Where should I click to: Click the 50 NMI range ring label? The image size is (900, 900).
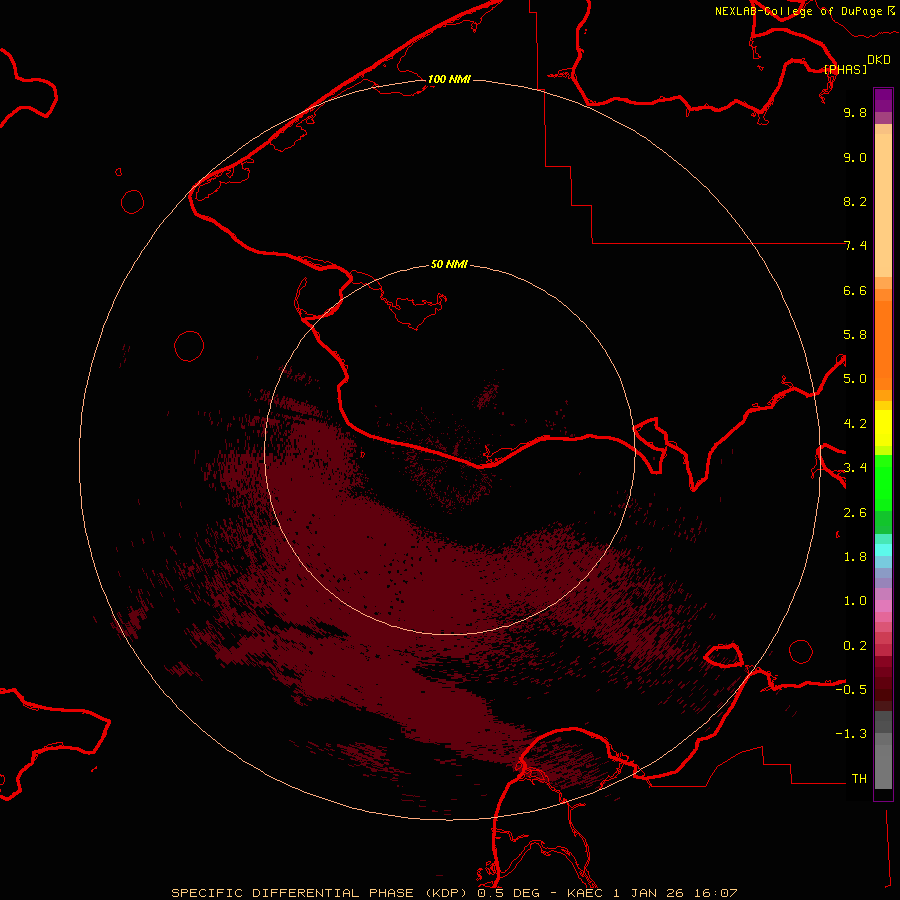[449, 264]
